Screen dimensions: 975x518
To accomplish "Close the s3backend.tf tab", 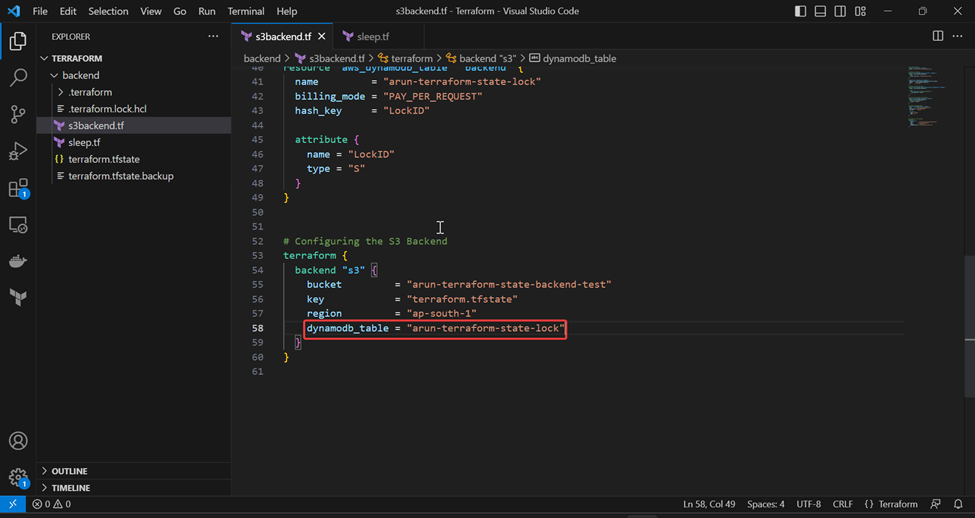I will click(321, 37).
